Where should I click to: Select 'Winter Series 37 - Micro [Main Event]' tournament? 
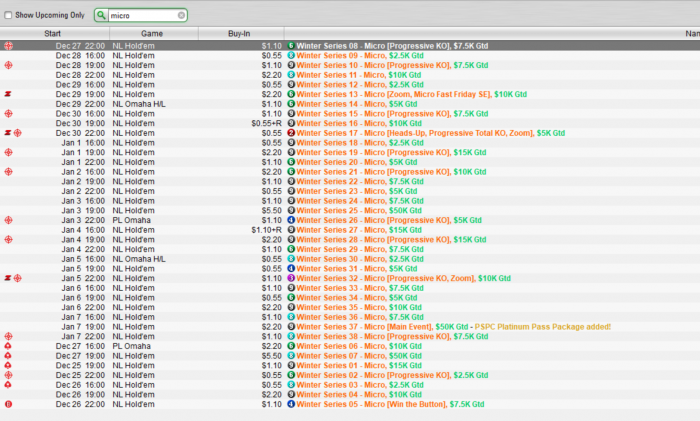(364, 327)
